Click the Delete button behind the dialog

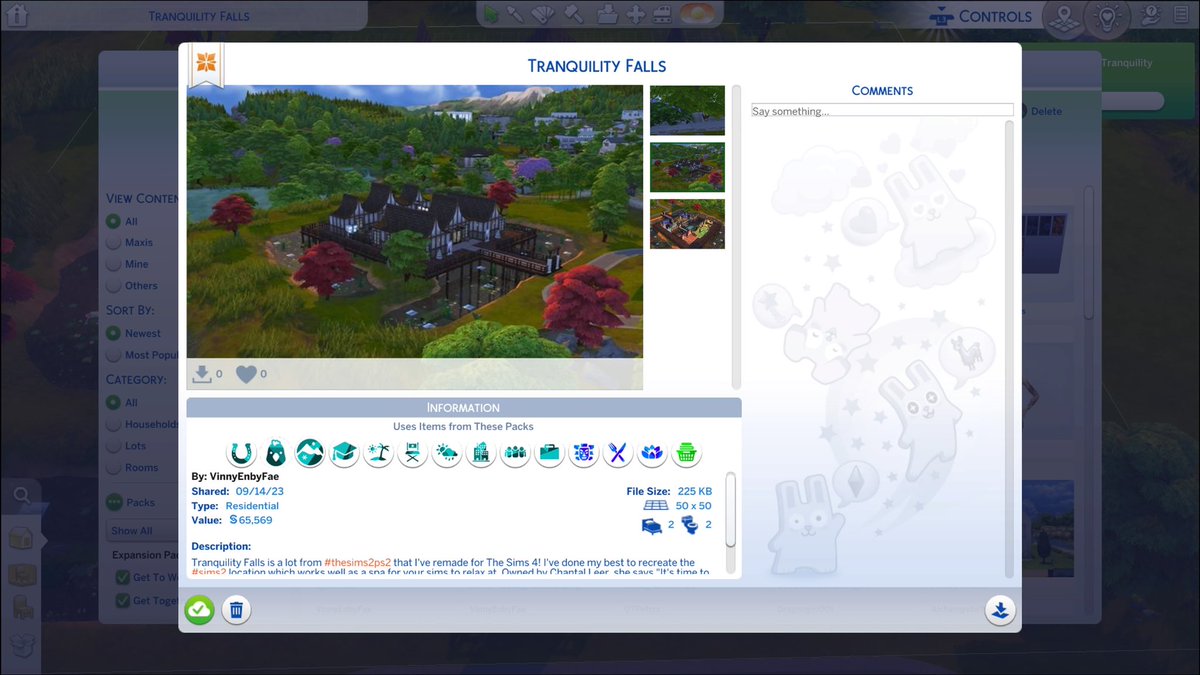[x=1046, y=111]
